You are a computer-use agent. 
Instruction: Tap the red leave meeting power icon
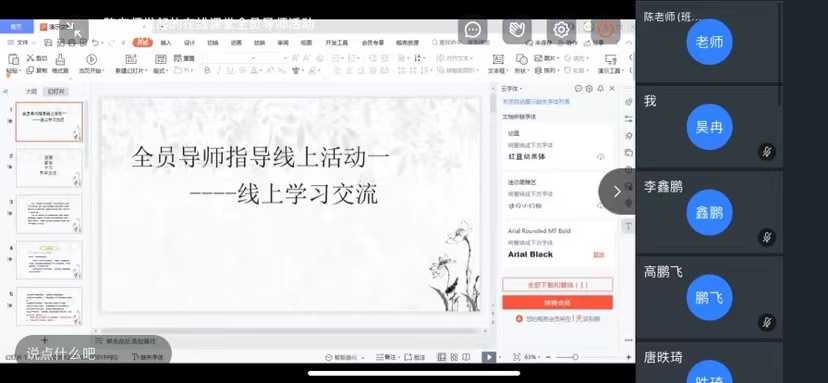pos(605,30)
